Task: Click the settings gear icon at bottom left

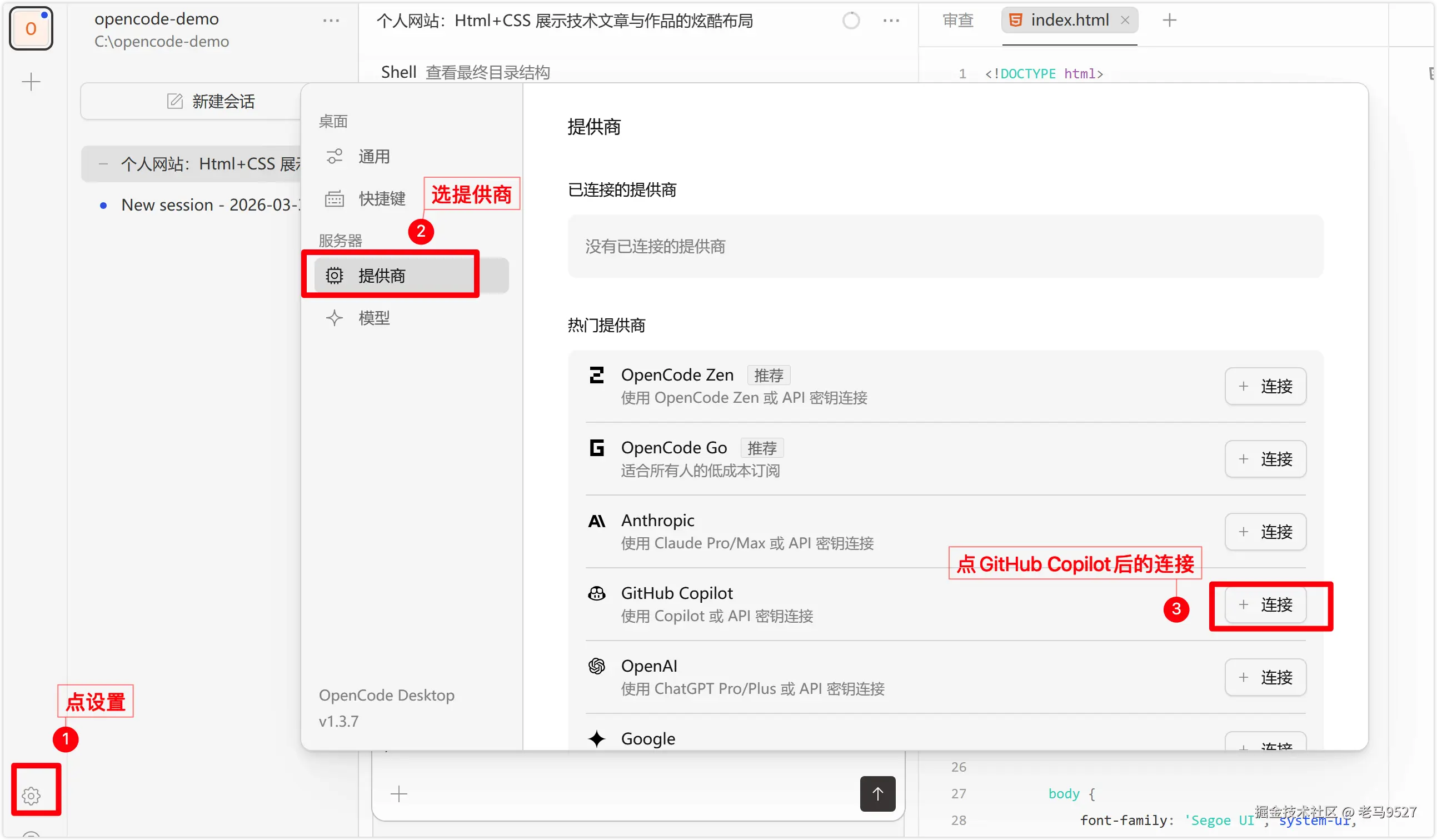Action: (31, 795)
